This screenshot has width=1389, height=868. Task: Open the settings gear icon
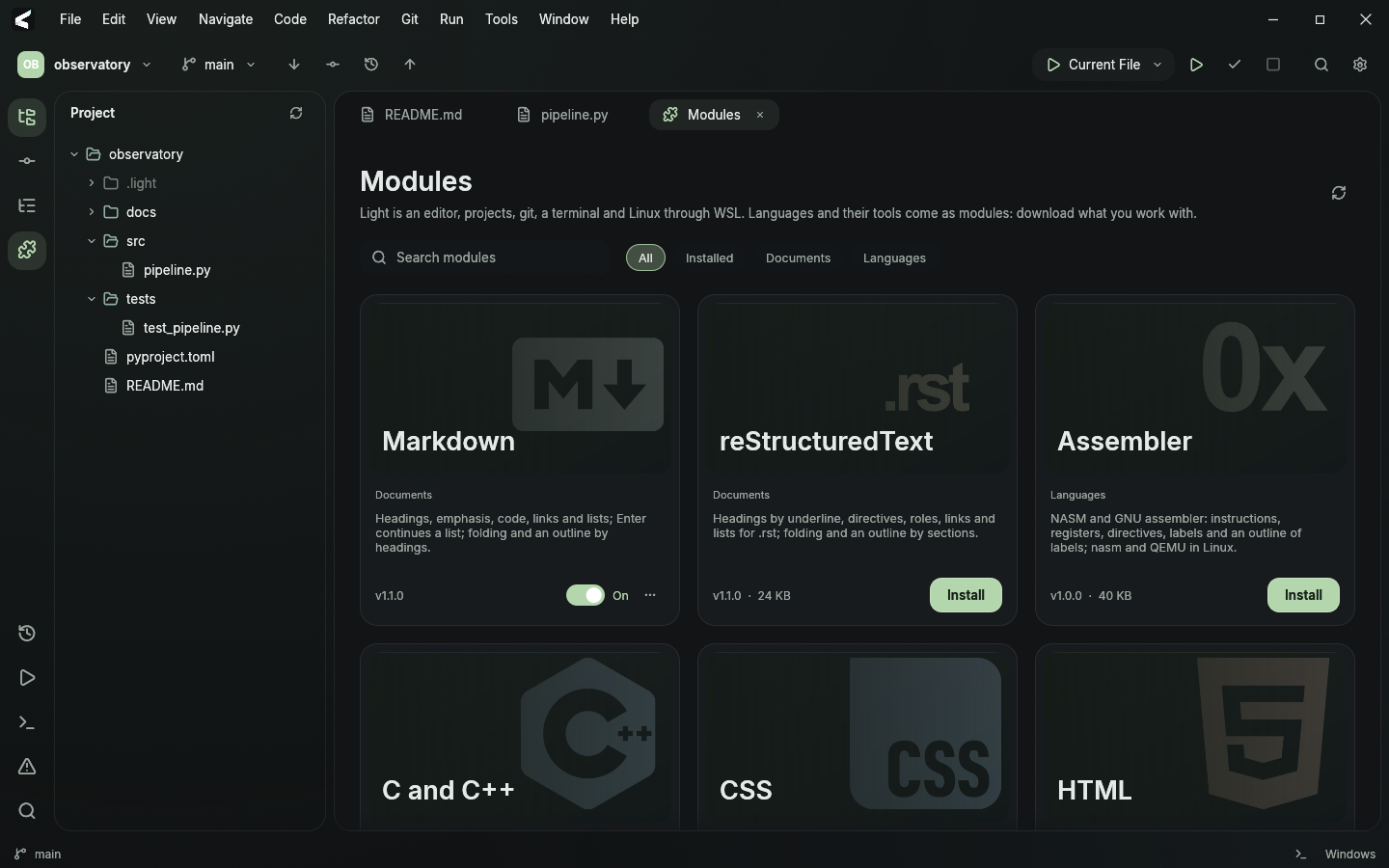(x=1360, y=65)
